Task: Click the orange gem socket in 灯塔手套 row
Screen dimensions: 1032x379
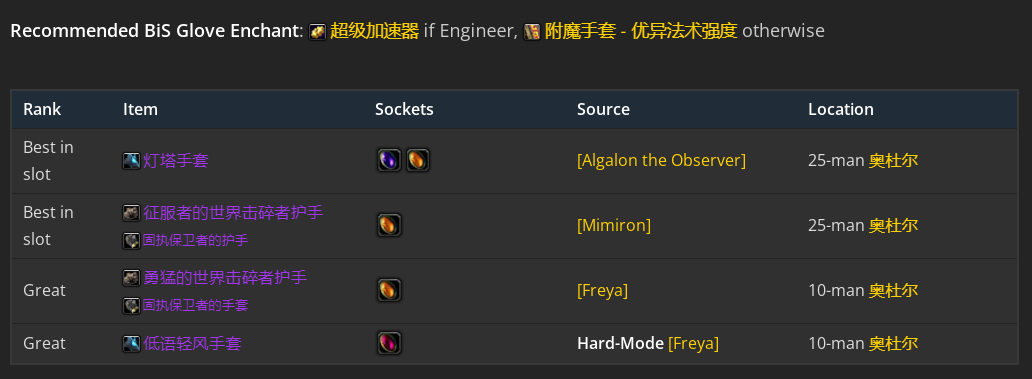Action: pos(417,160)
